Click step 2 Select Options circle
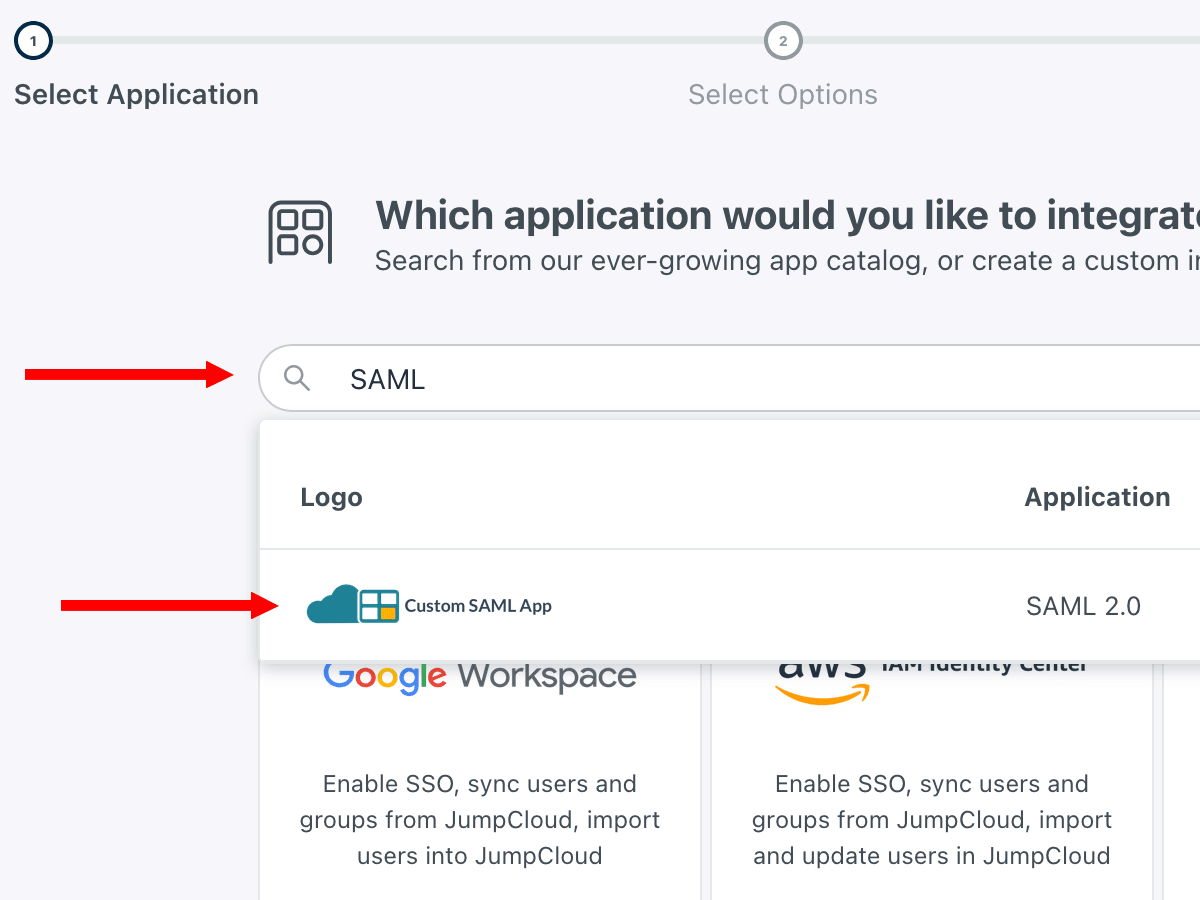Screen dimensions: 1200x900 tap(783, 41)
